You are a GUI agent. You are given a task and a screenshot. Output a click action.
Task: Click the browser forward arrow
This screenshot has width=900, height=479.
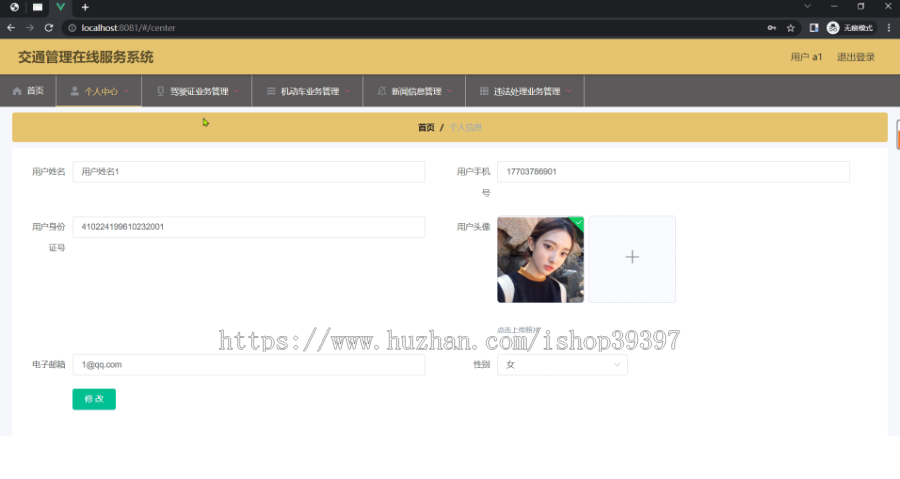[x=30, y=28]
